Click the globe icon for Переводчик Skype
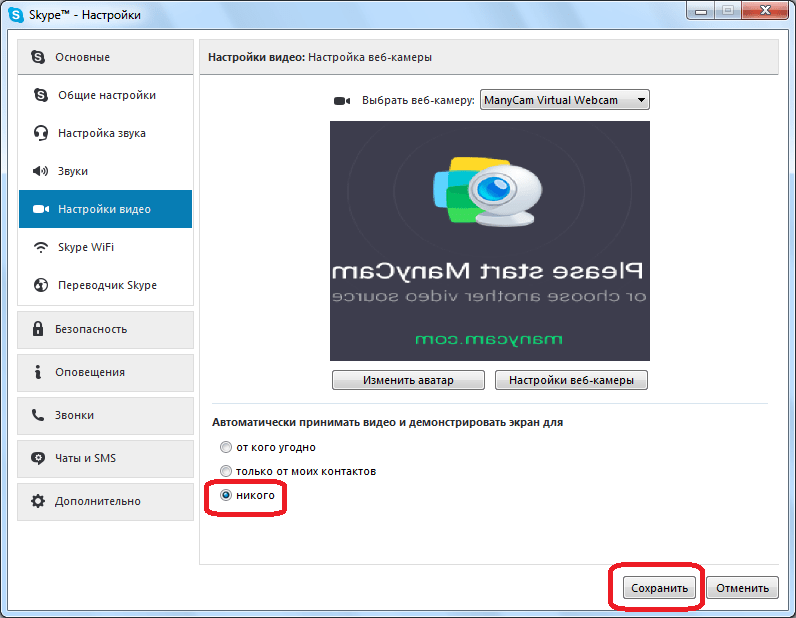796x618 pixels. tap(41, 285)
